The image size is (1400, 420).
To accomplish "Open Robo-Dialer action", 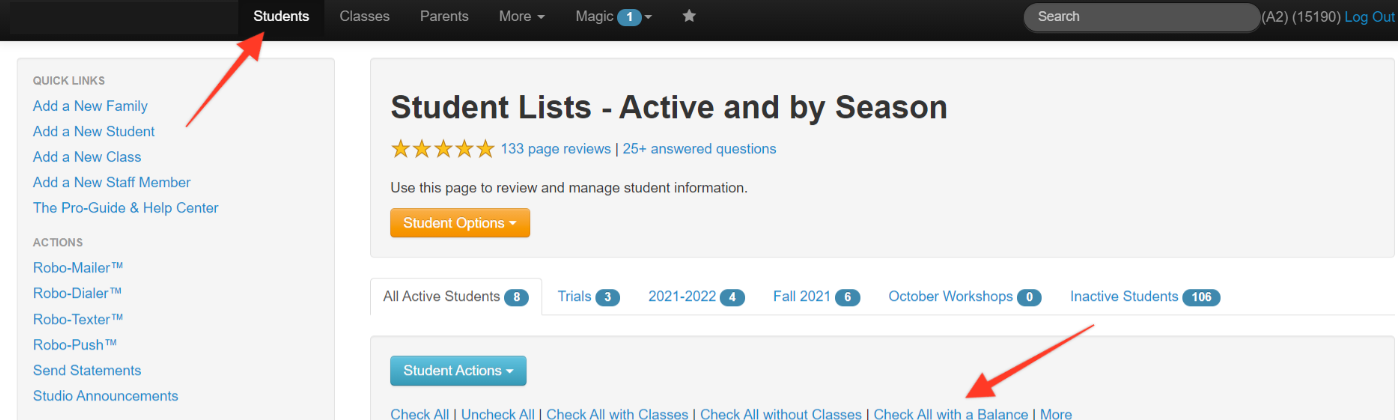I will (77, 293).
